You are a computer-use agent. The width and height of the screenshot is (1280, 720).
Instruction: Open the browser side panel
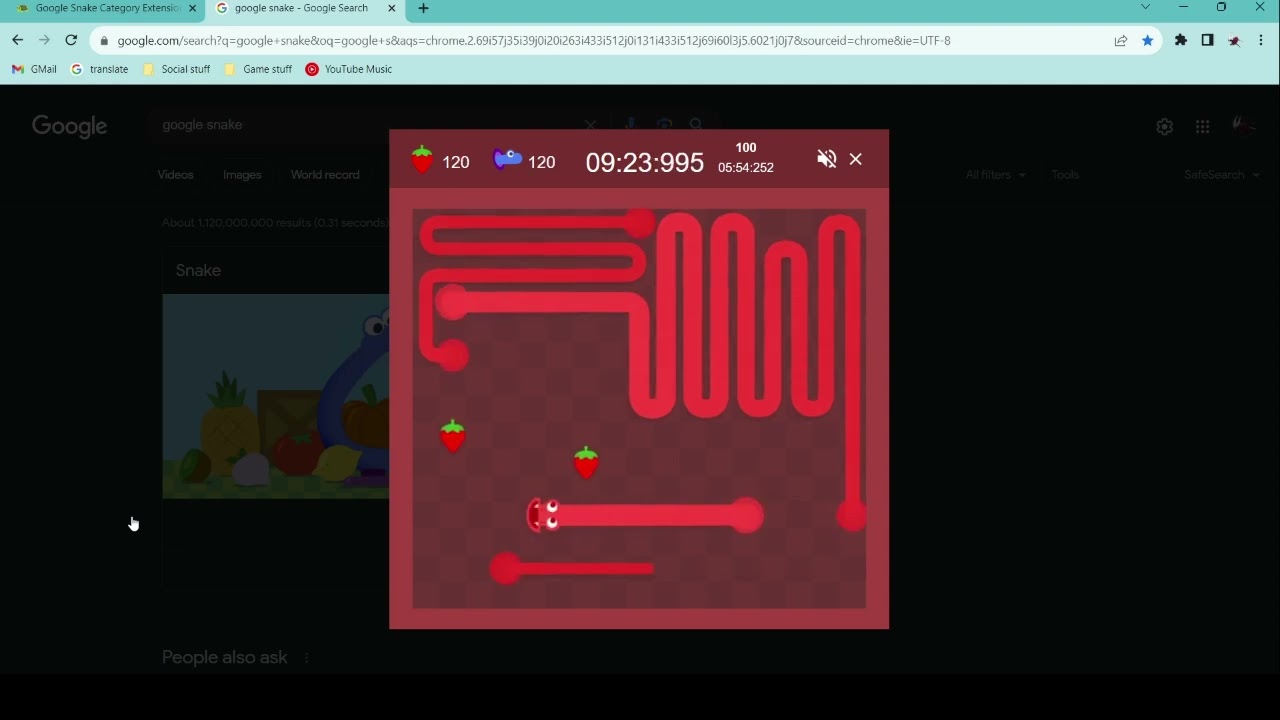(x=1208, y=41)
